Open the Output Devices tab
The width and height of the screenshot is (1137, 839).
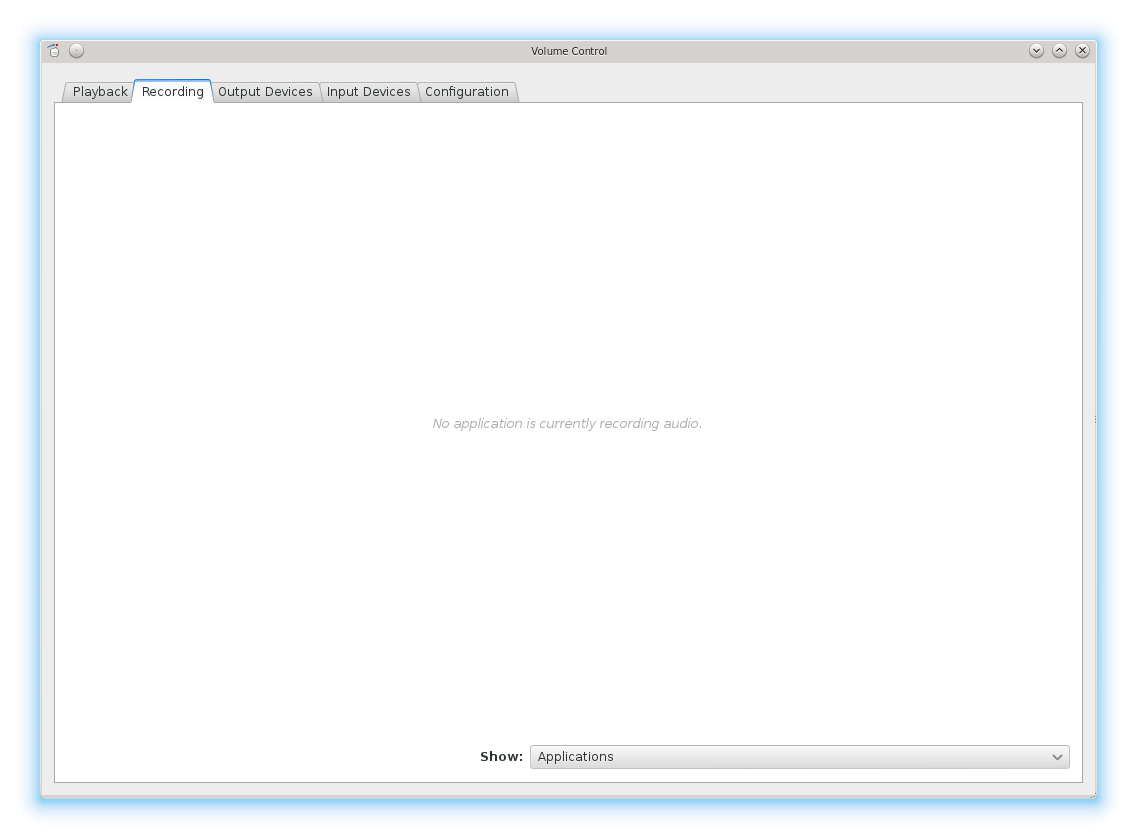pyautogui.click(x=265, y=92)
